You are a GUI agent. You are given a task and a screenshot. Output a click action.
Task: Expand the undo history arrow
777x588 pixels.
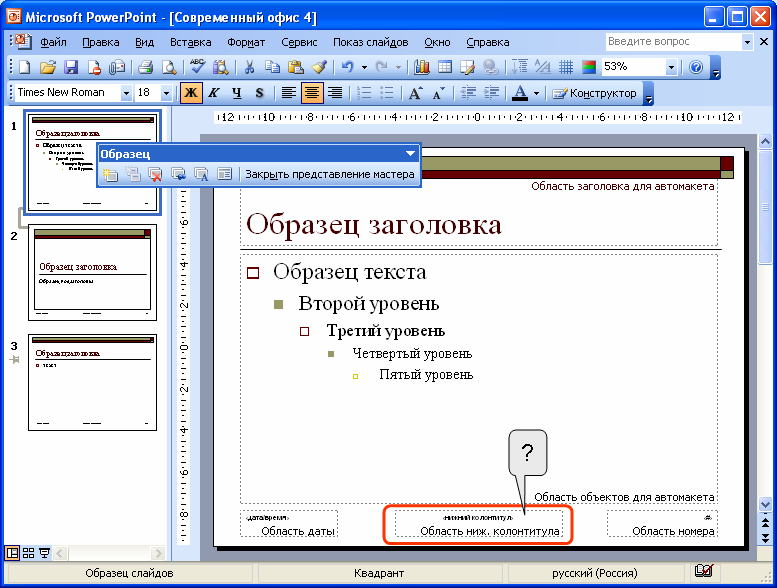(x=365, y=67)
